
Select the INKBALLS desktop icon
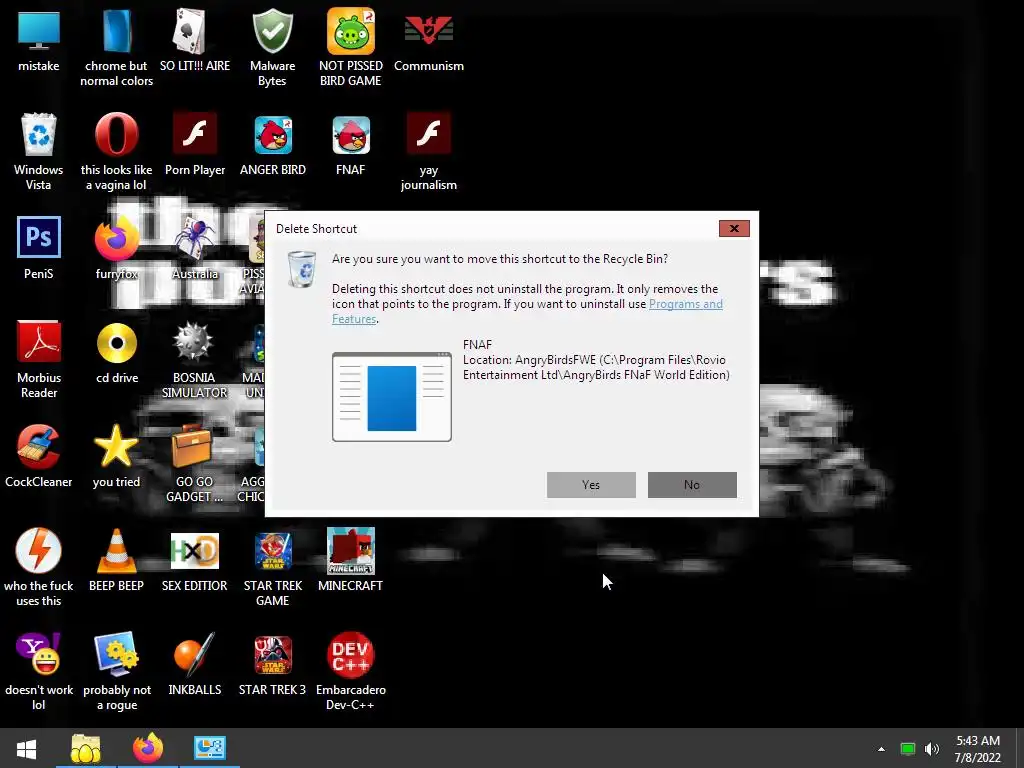tap(195, 654)
